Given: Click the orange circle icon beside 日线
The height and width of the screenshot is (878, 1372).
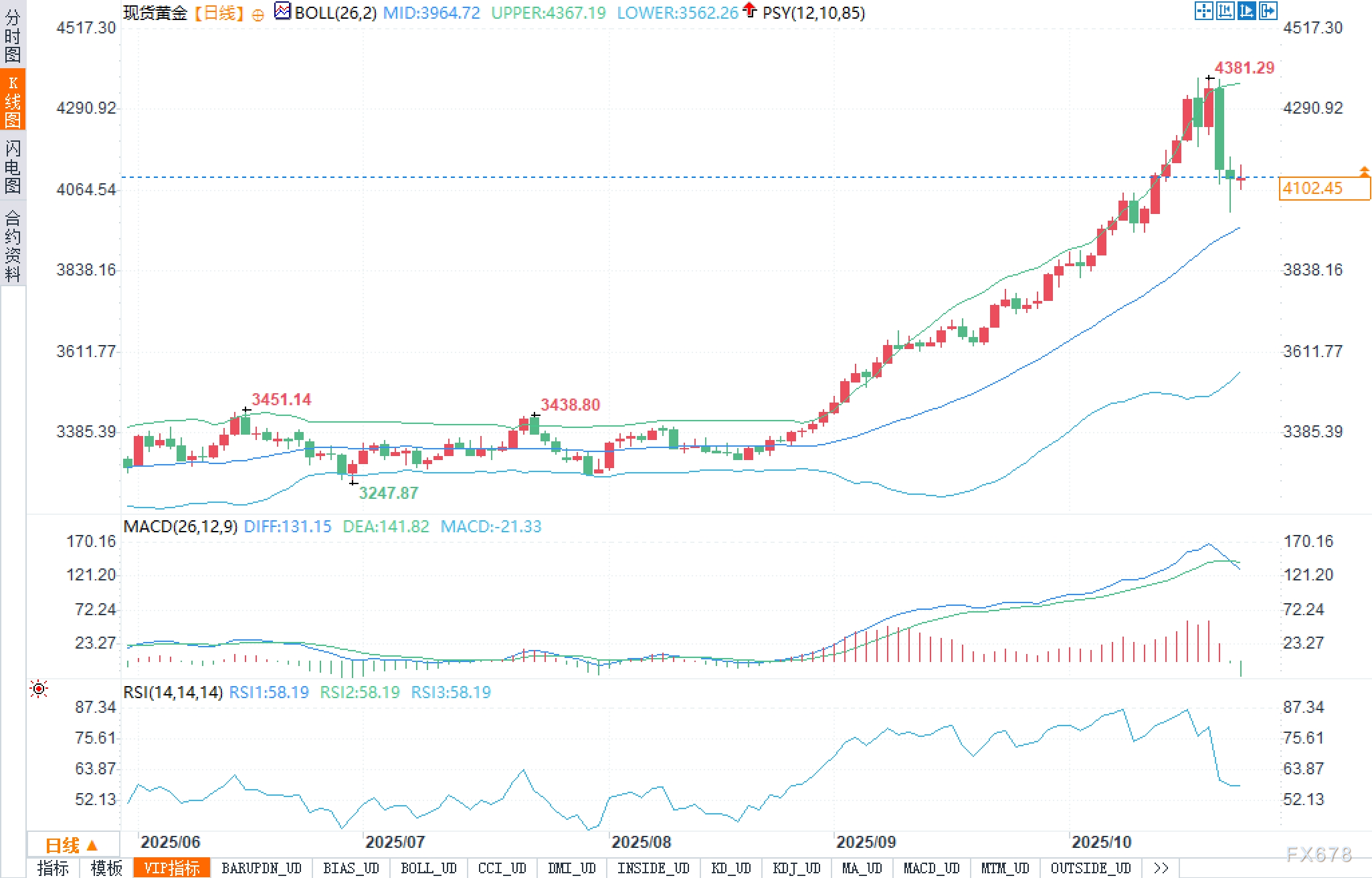Looking at the screenshot, I should [258, 15].
